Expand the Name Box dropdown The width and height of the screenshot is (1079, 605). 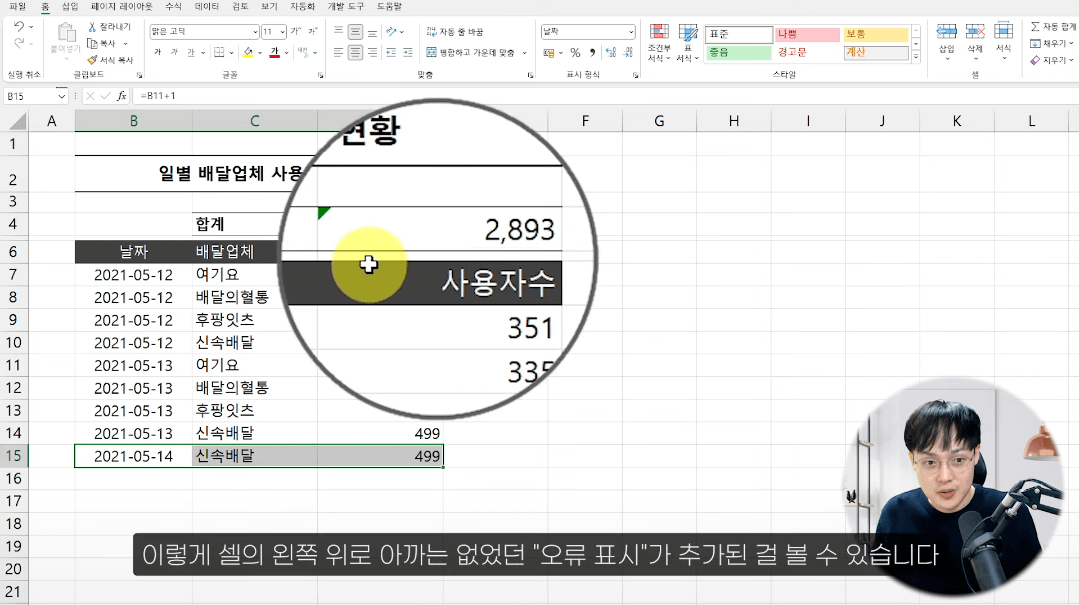(x=61, y=96)
